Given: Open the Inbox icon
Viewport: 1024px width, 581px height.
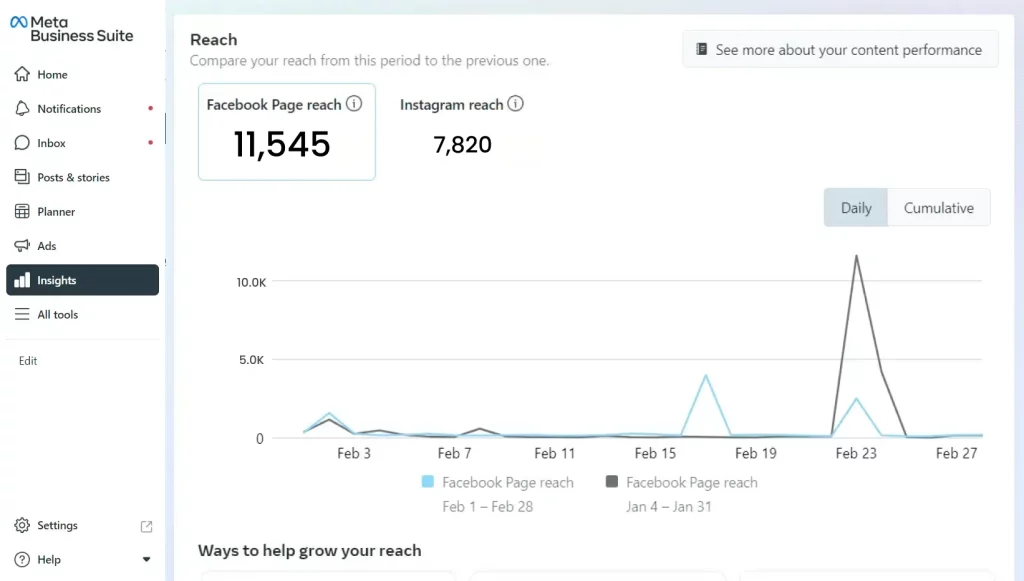Looking at the screenshot, I should pyautogui.click(x=22, y=143).
